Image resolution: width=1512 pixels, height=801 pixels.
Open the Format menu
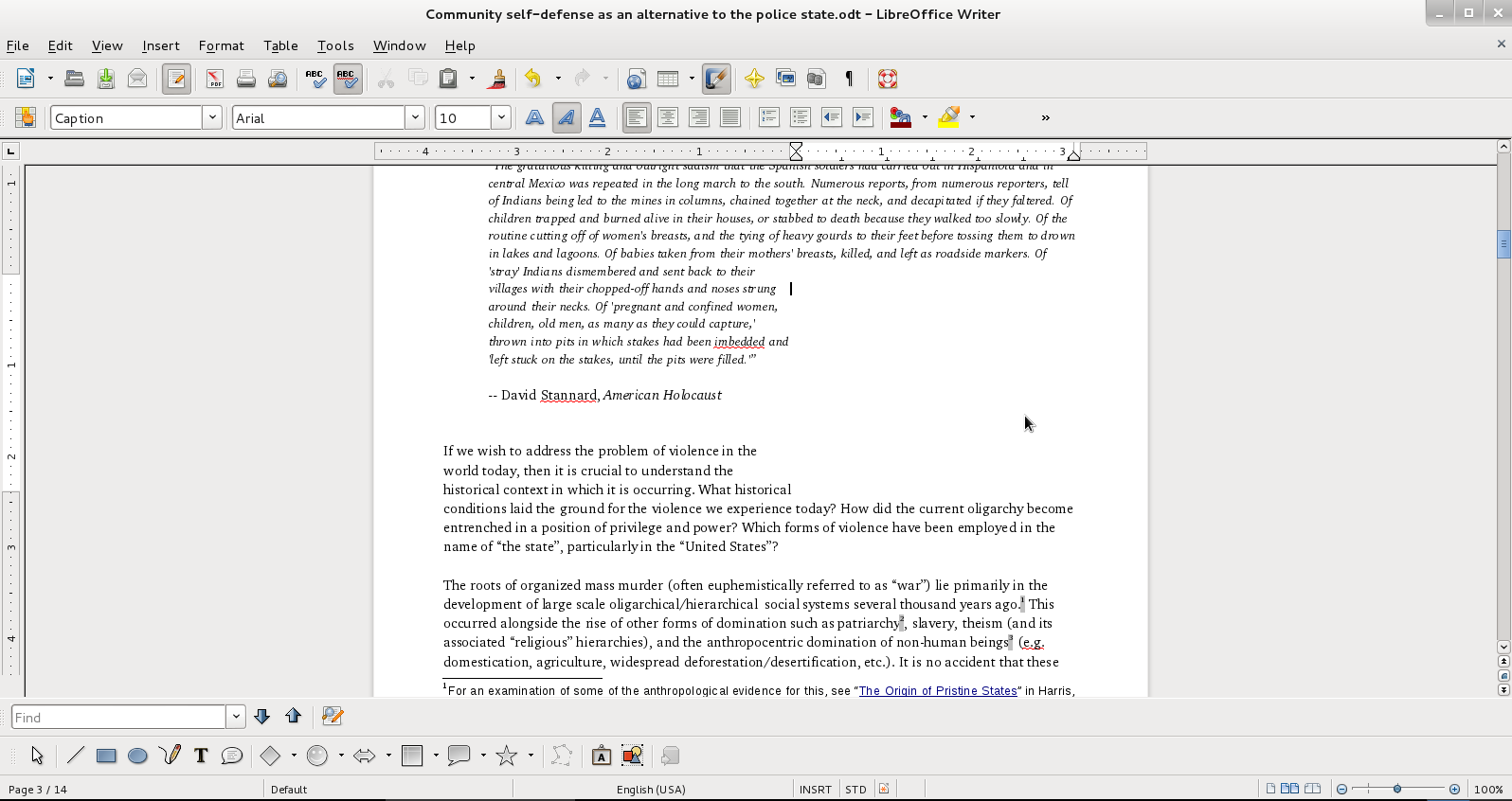[221, 45]
